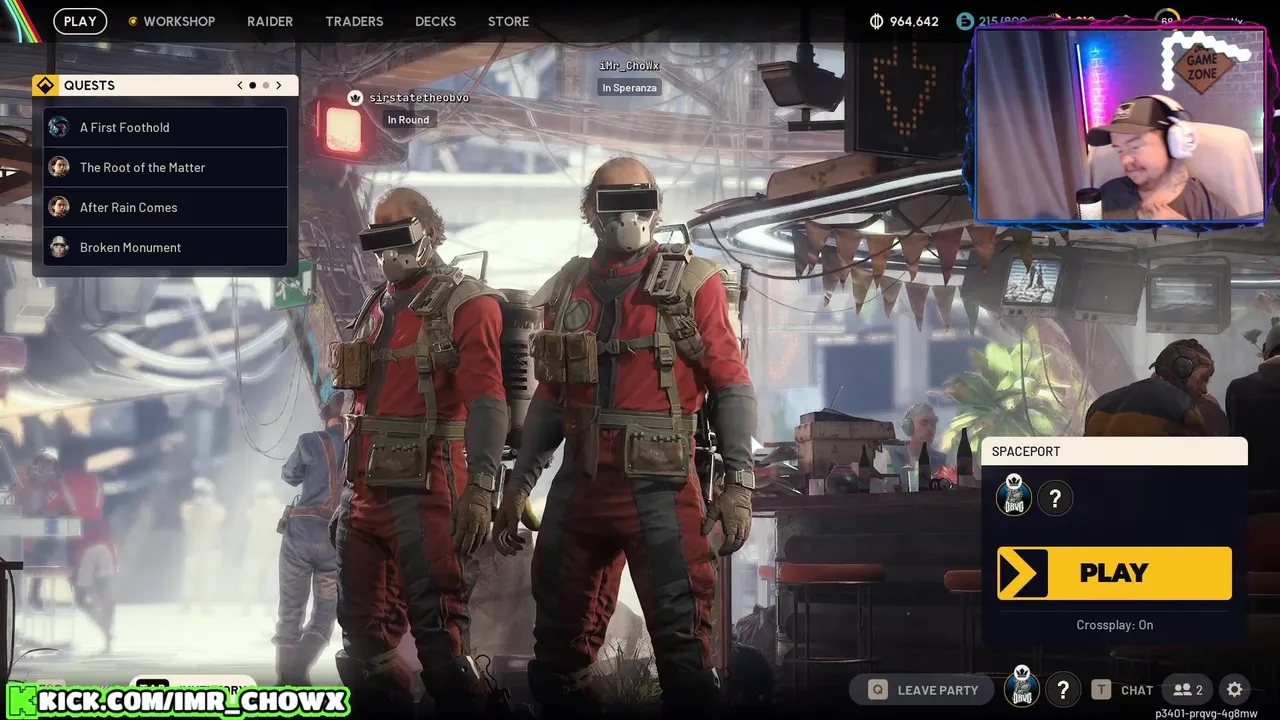Go to next quests page arrow
The image size is (1280, 720).
[279, 85]
